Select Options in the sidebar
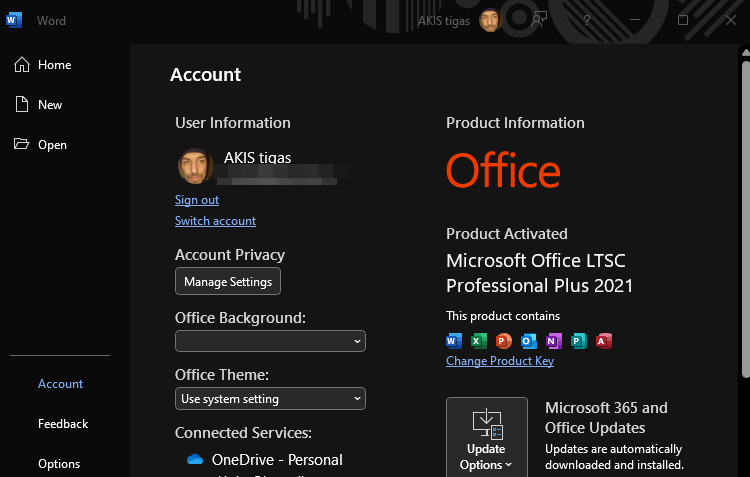 coord(60,464)
